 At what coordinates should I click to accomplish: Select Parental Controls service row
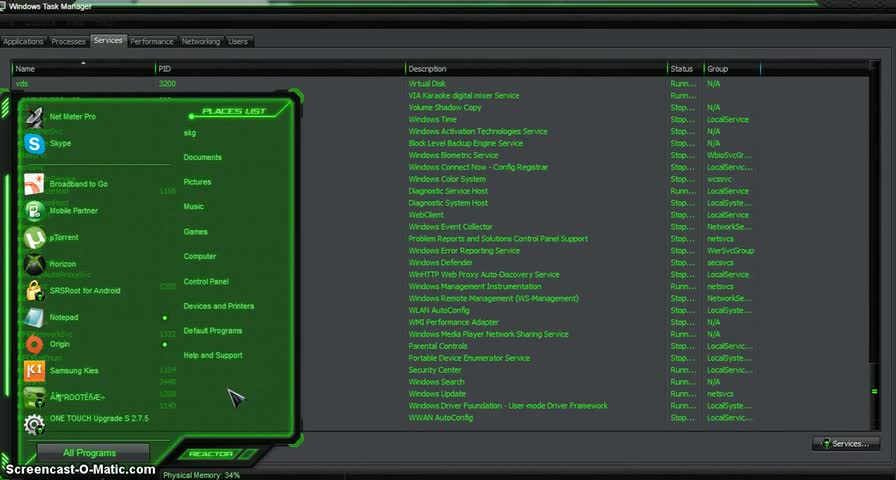point(440,346)
